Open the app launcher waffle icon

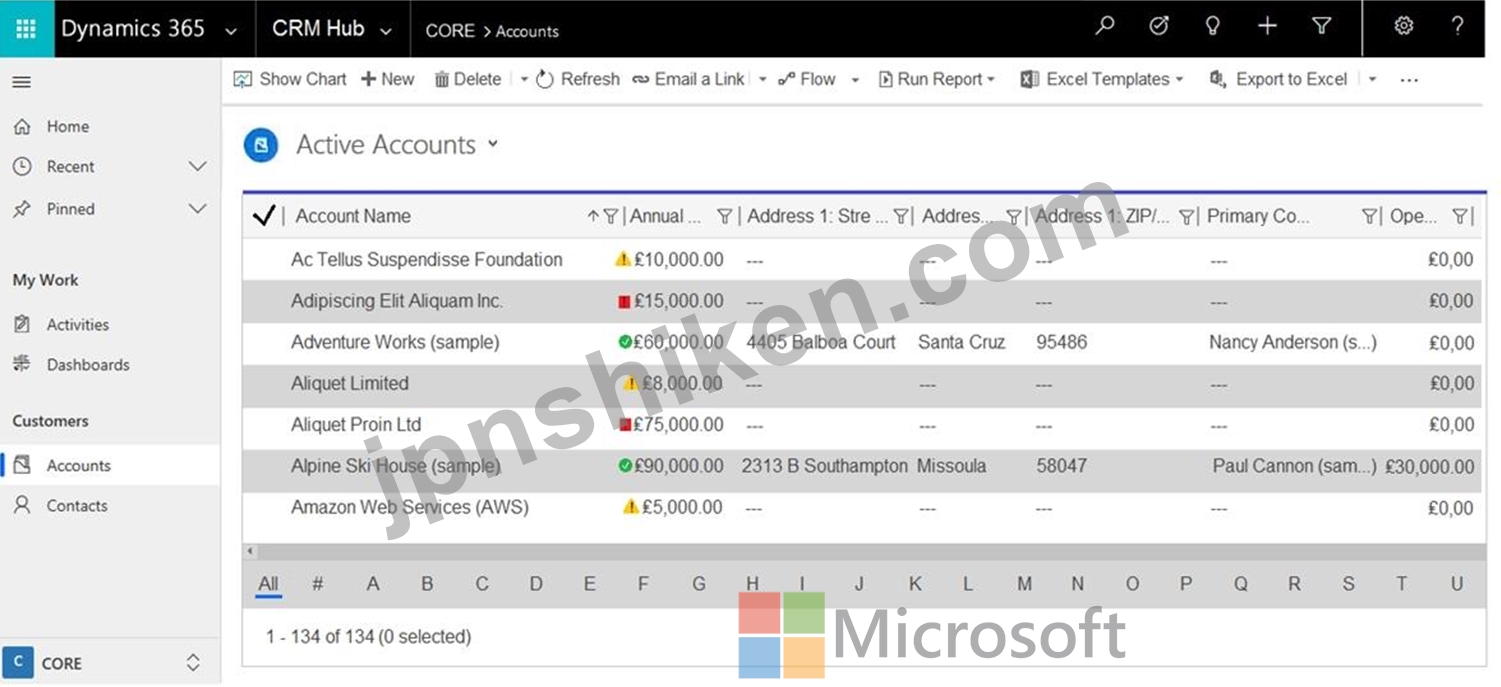[26, 29]
